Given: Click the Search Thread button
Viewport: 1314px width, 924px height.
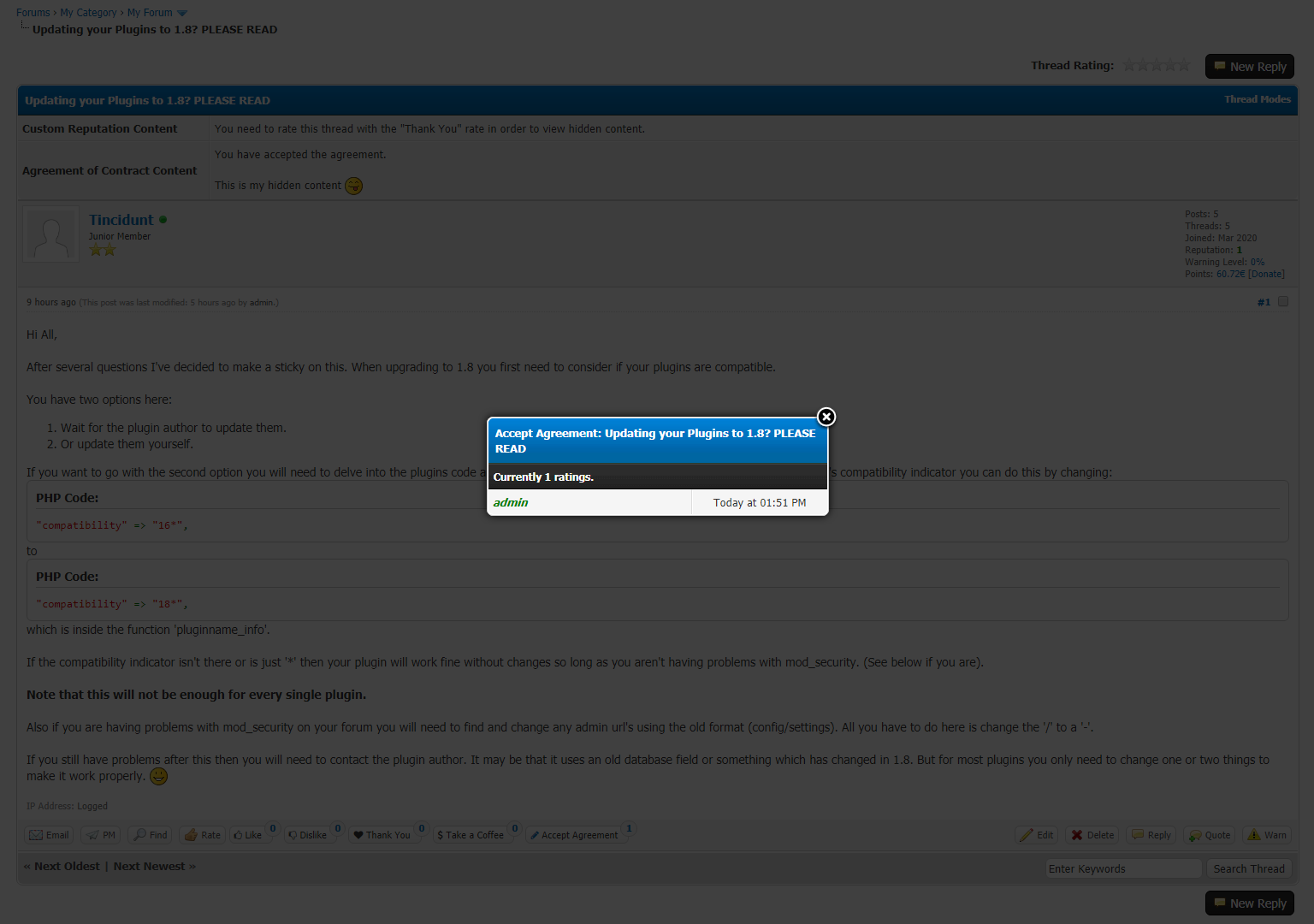Looking at the screenshot, I should pyautogui.click(x=1248, y=868).
